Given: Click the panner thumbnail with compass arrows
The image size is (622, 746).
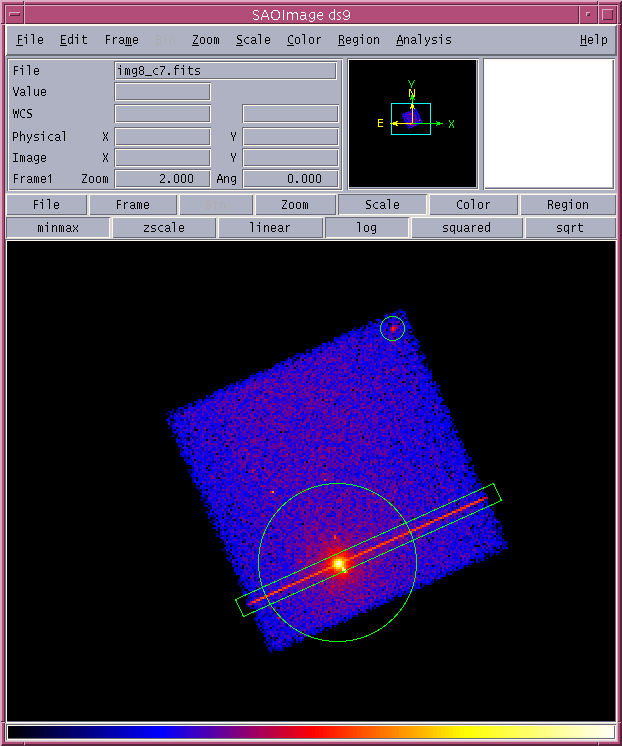Looking at the screenshot, I should pos(413,124).
